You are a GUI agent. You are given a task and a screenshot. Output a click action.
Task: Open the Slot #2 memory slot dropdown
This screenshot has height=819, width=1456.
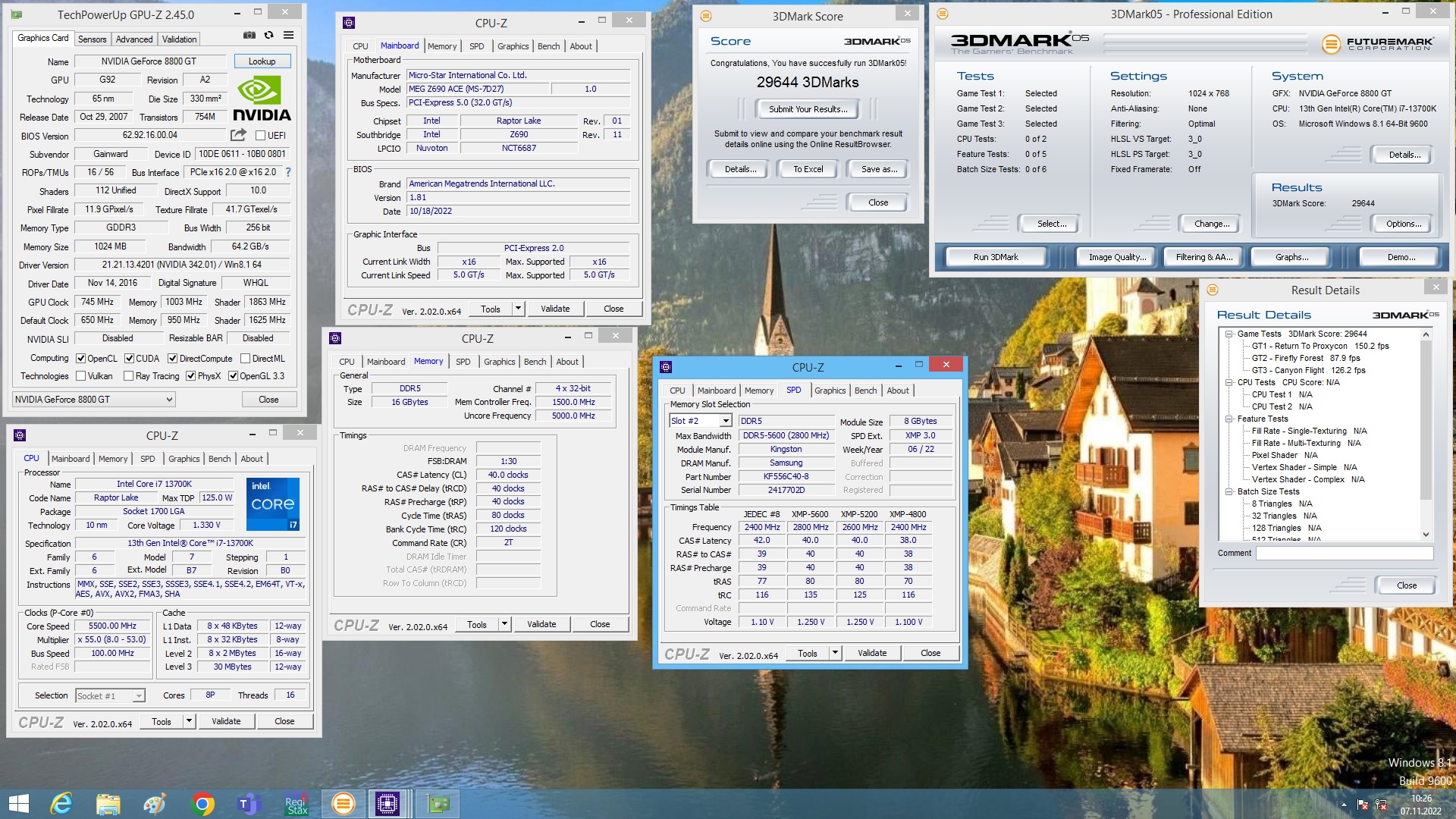pyautogui.click(x=701, y=421)
